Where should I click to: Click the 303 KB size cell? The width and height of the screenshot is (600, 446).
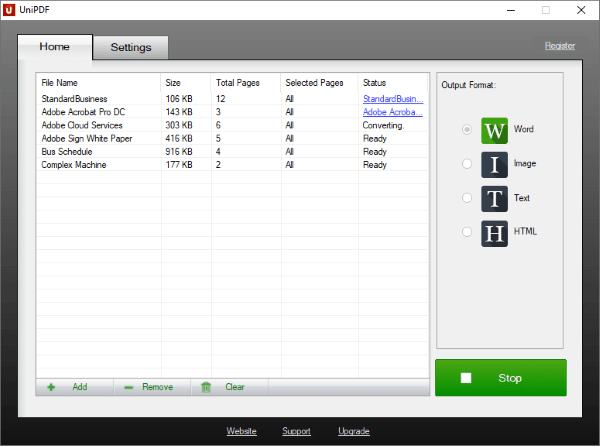[179, 125]
